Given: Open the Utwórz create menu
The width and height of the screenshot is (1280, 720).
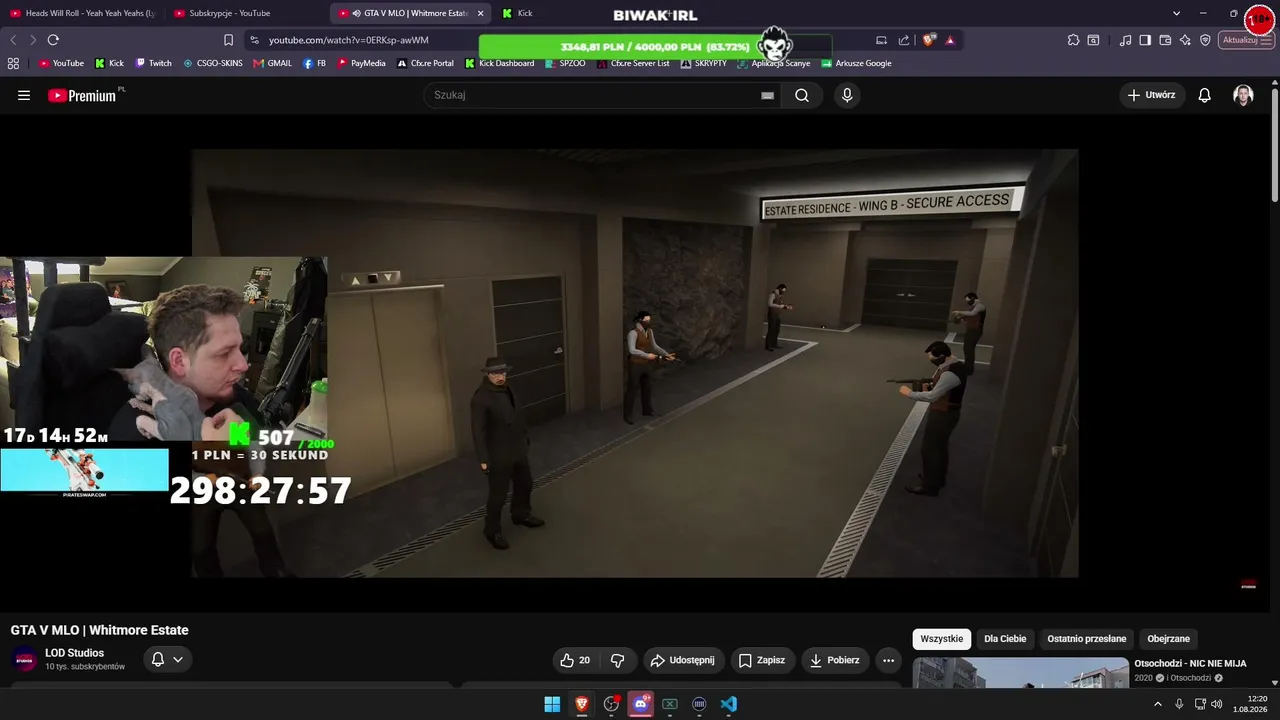Looking at the screenshot, I should tap(1151, 95).
